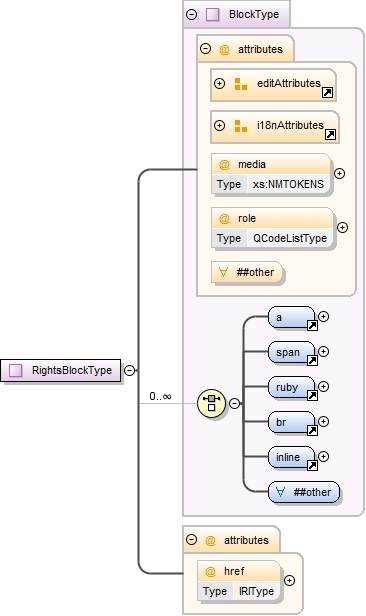
Task: Expand the href attribute details
Action: coord(289,581)
